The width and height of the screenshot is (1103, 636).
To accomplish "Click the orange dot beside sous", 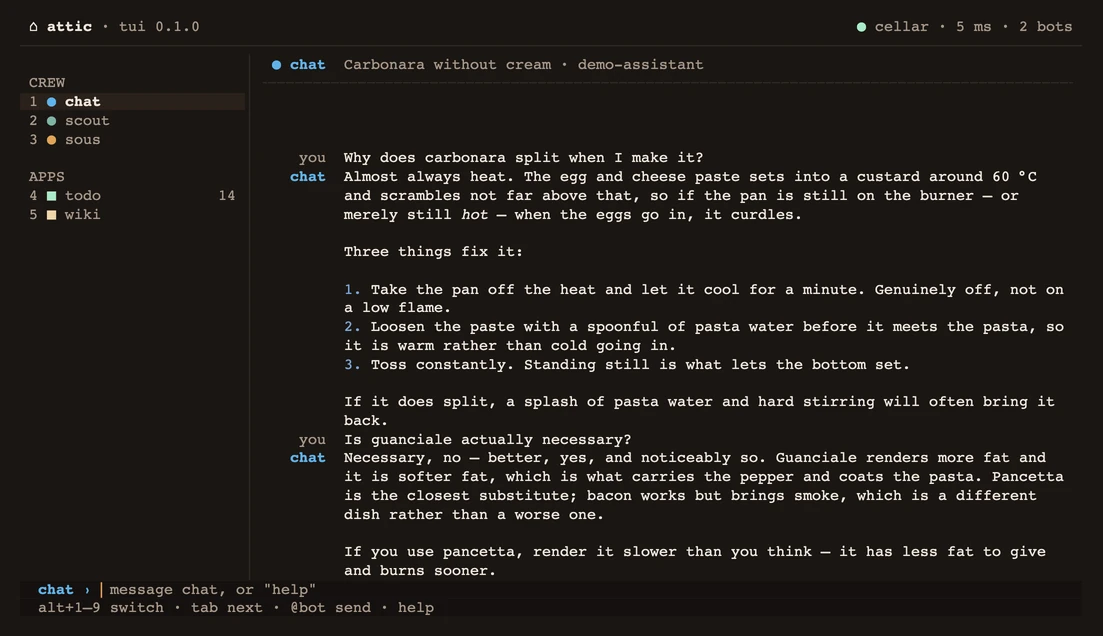I will point(51,140).
